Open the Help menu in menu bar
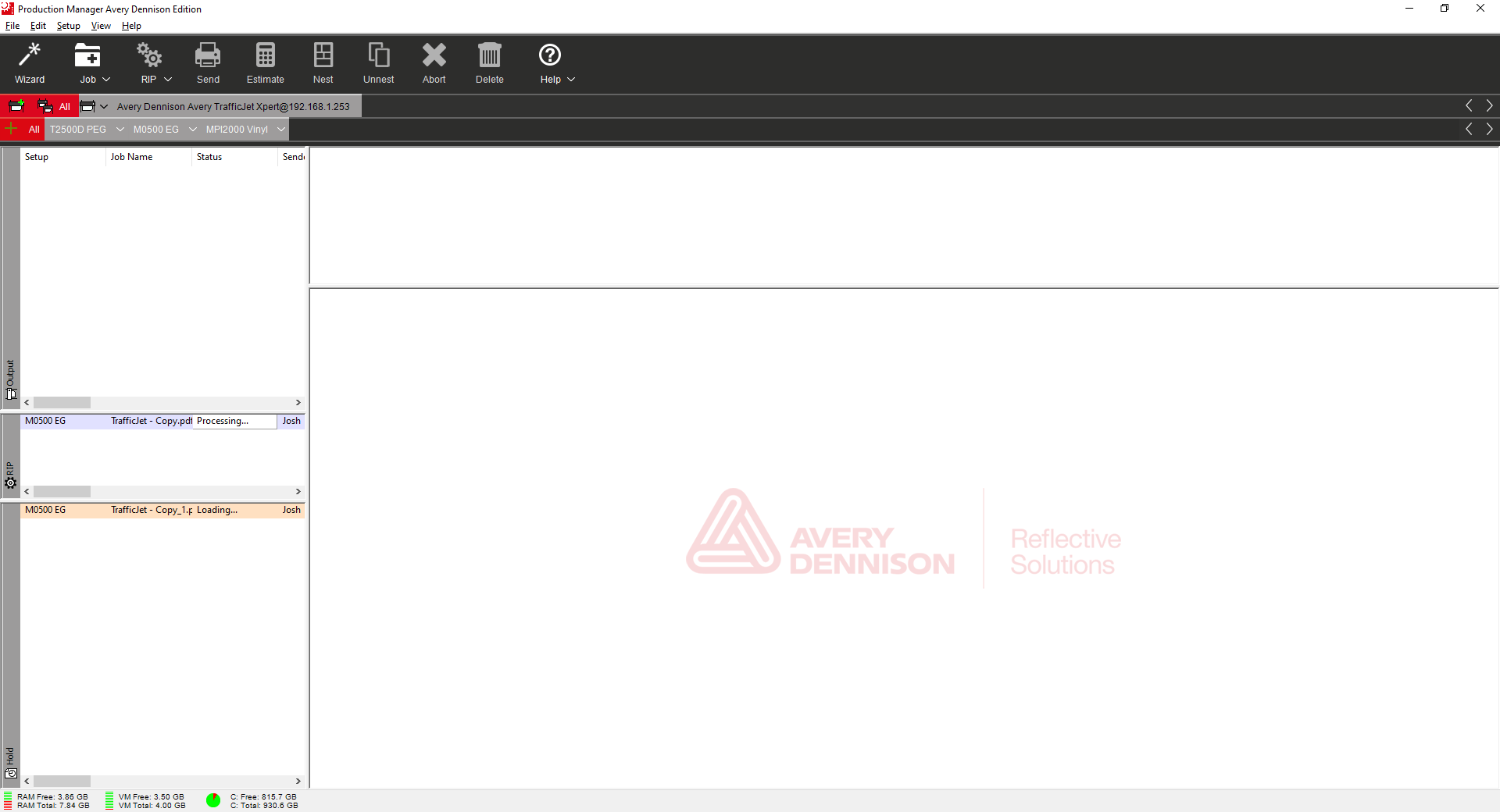1500x812 pixels. tap(131, 26)
